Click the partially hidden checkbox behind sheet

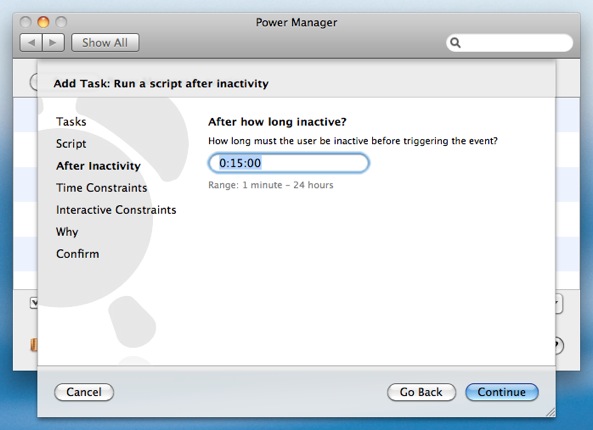[x=34, y=303]
